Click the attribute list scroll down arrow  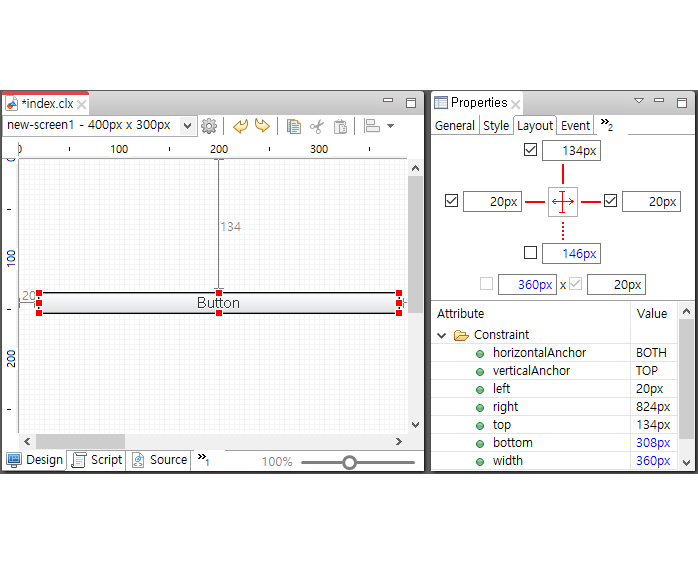tap(686, 463)
